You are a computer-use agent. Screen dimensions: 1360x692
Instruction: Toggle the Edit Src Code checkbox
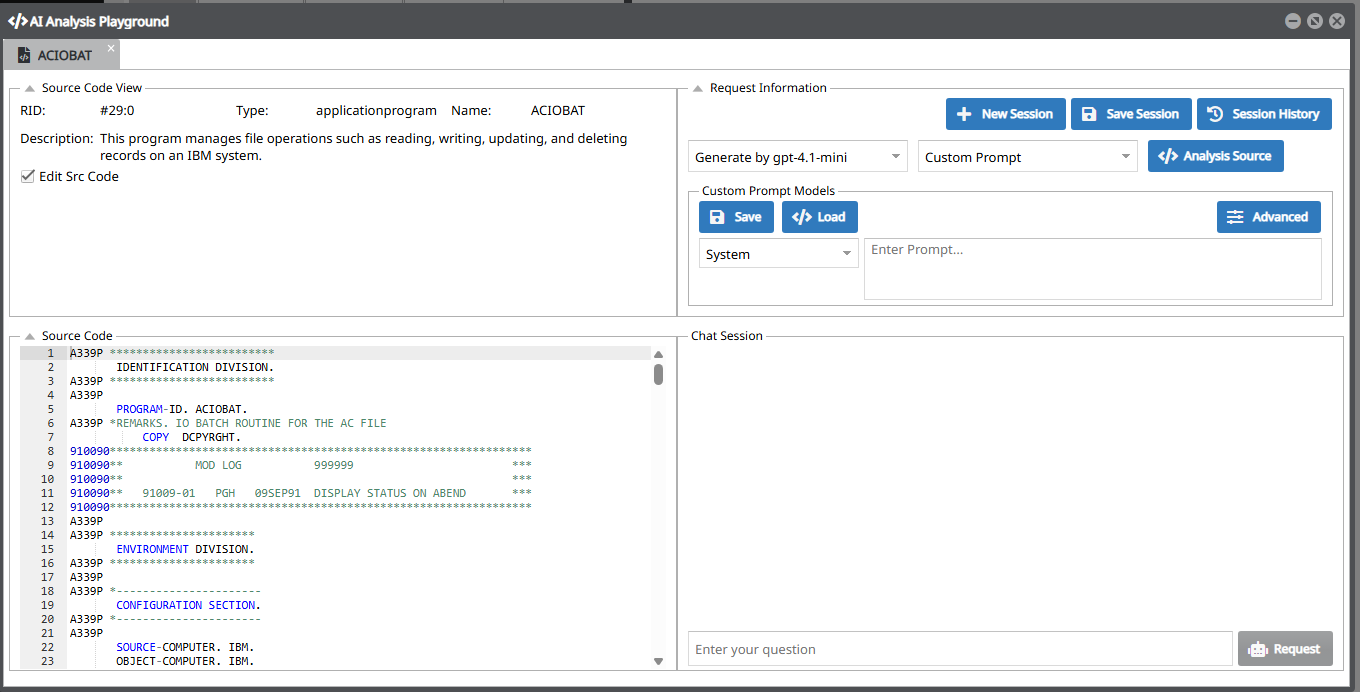click(x=28, y=177)
